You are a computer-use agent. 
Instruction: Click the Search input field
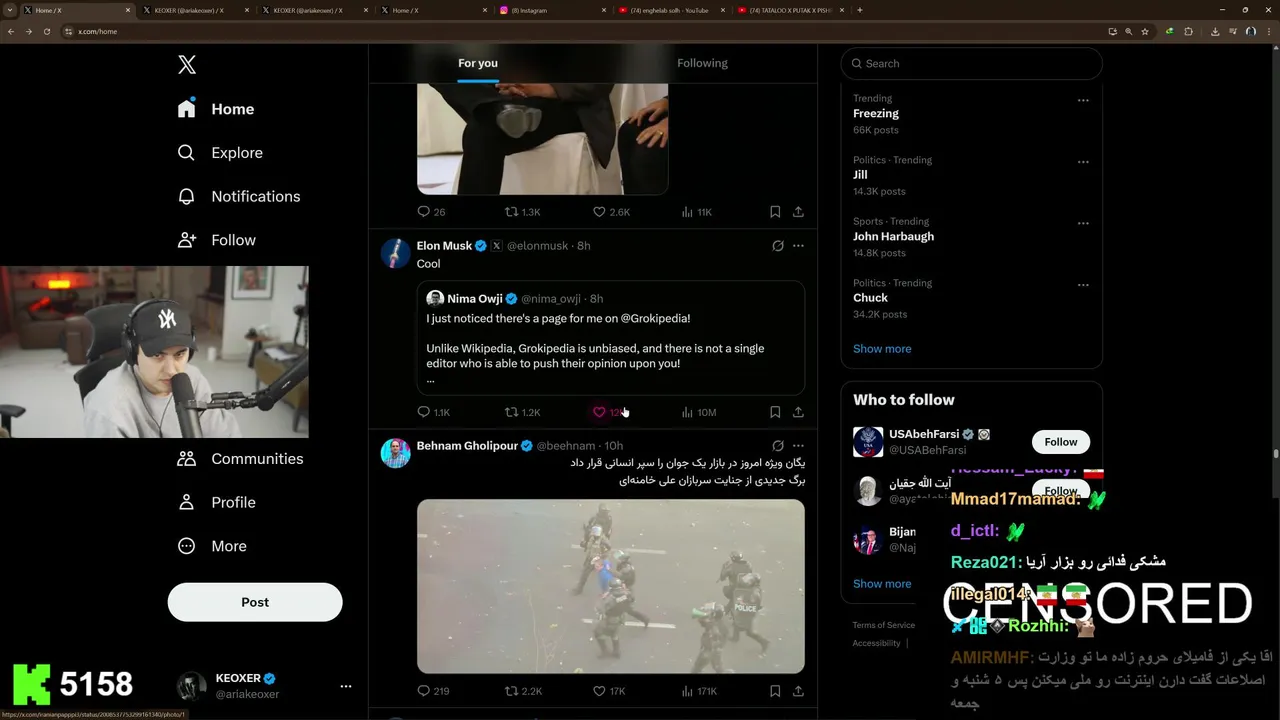point(971,63)
